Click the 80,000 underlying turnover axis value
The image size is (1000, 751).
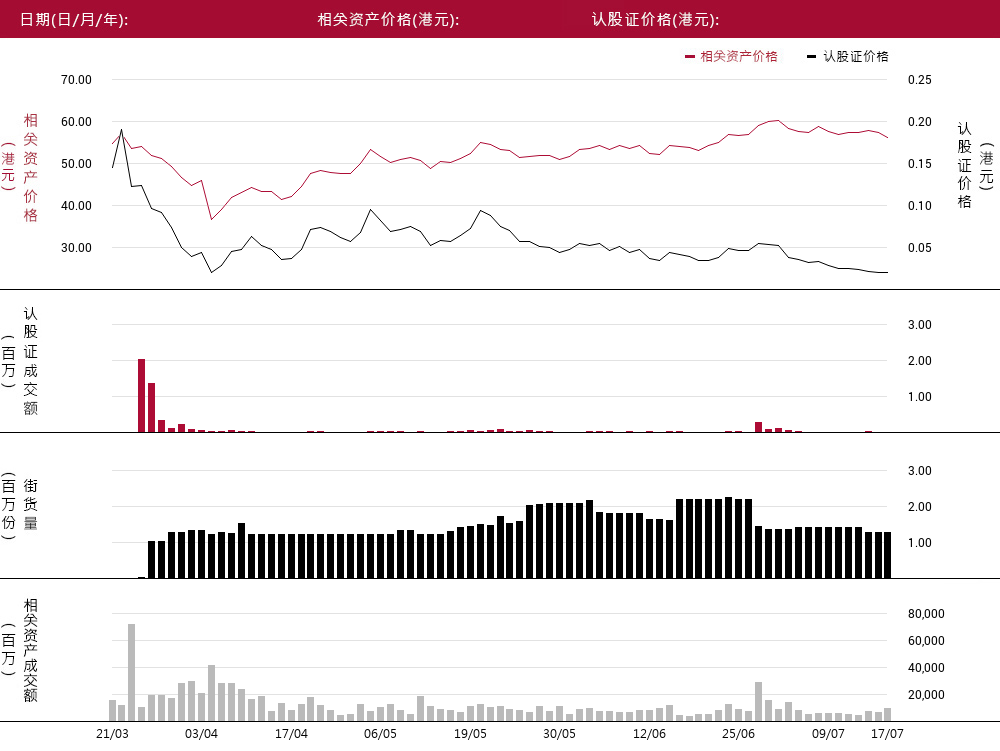point(926,614)
